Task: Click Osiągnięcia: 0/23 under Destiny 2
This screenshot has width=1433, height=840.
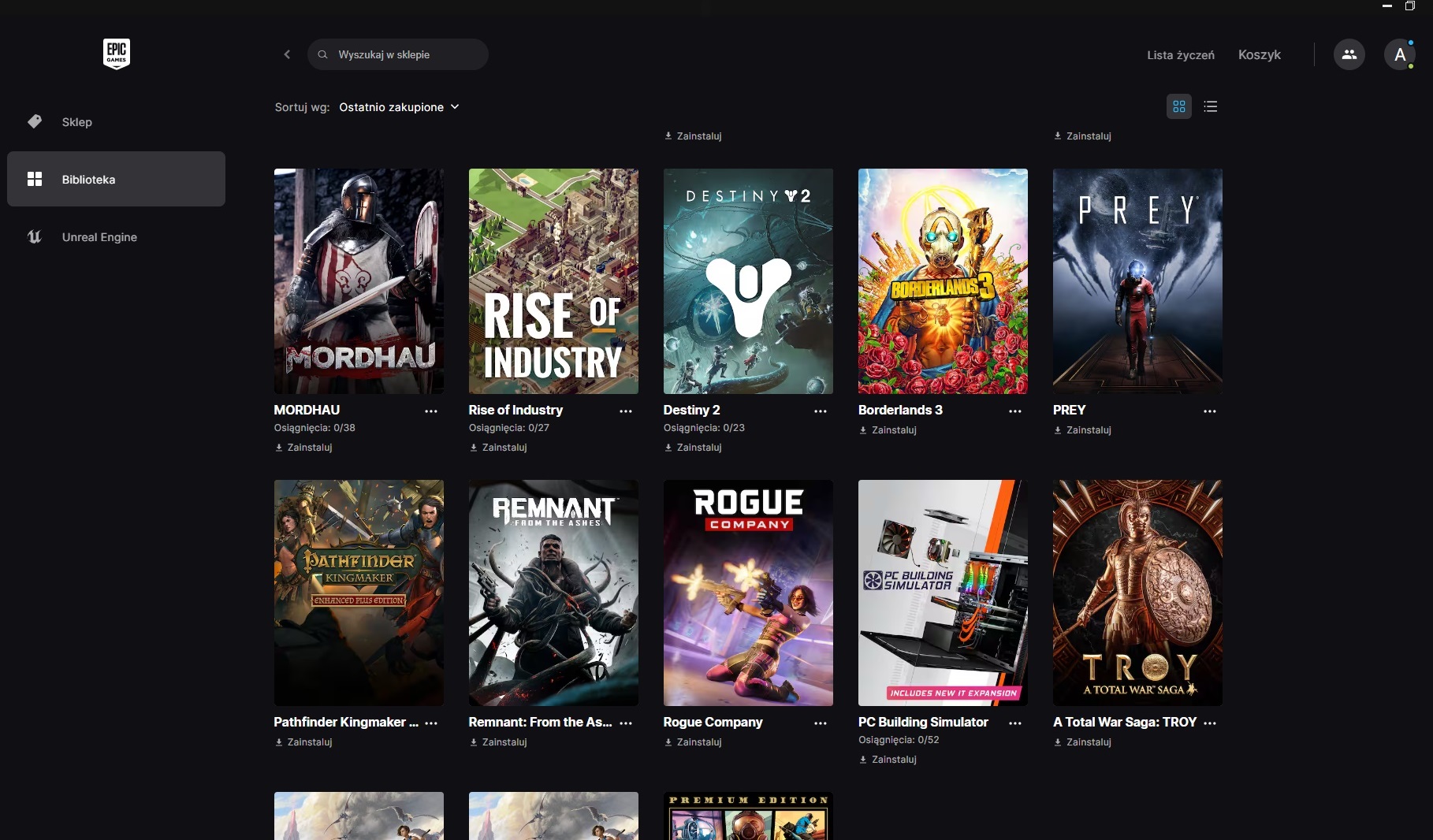Action: click(704, 428)
